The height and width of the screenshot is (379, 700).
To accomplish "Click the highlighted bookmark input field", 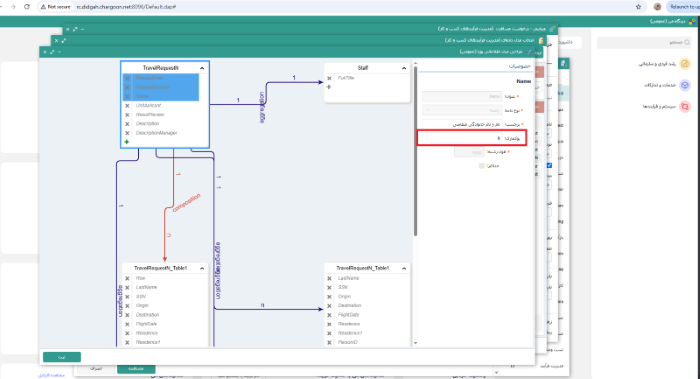I will point(462,138).
